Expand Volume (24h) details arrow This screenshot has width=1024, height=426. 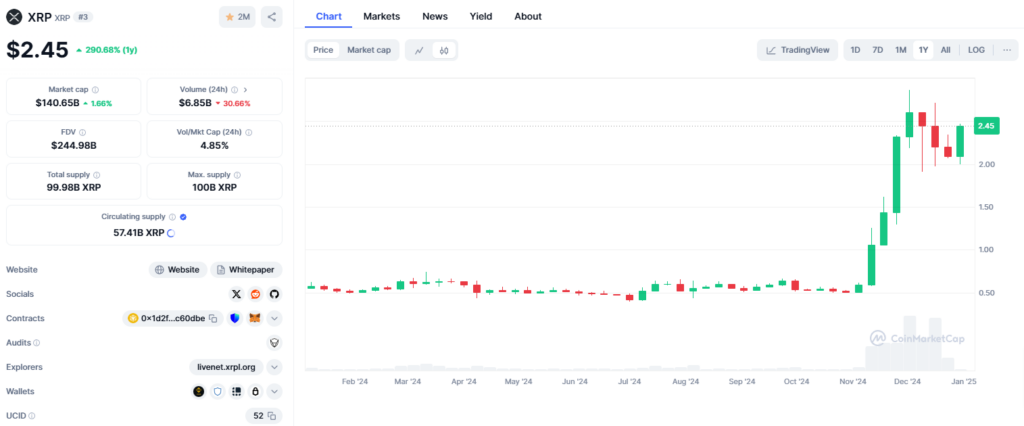tap(245, 90)
